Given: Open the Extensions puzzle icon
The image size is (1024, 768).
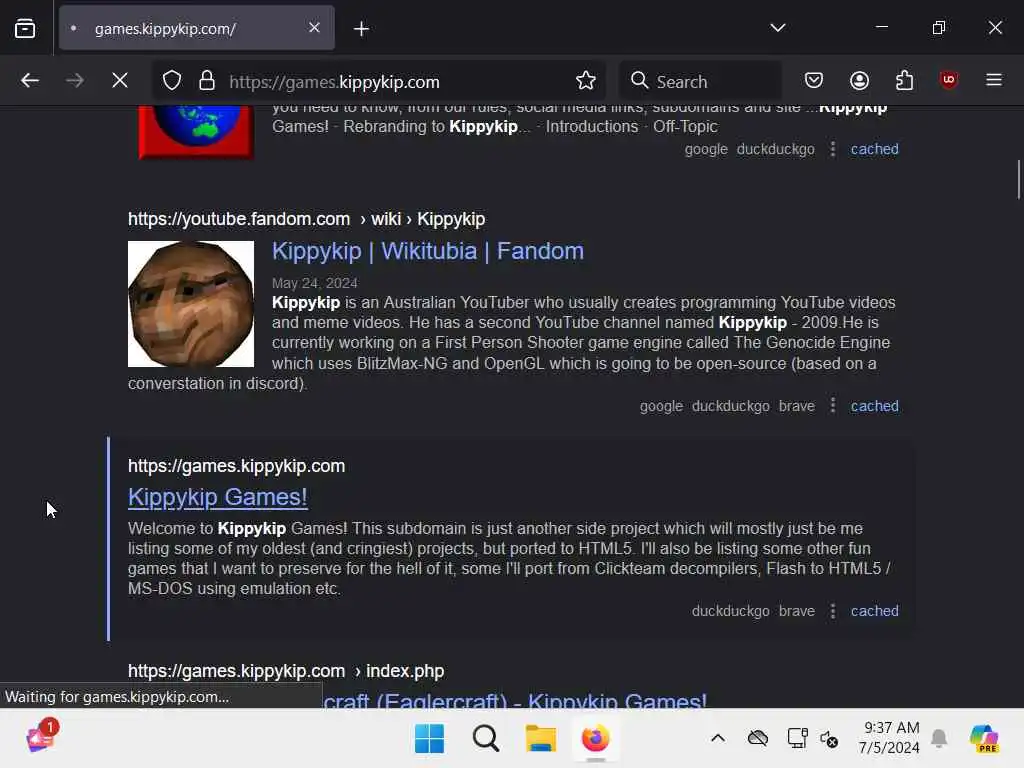Looking at the screenshot, I should point(904,80).
